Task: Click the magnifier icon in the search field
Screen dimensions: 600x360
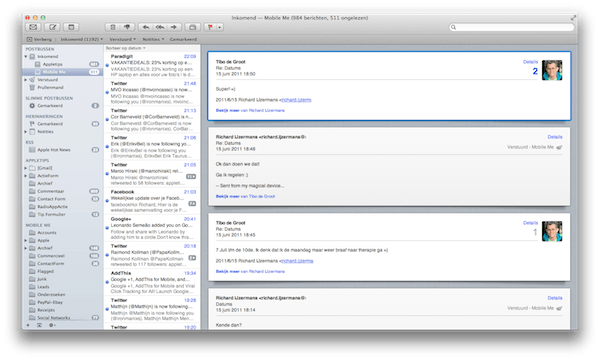Action: [x=453, y=27]
